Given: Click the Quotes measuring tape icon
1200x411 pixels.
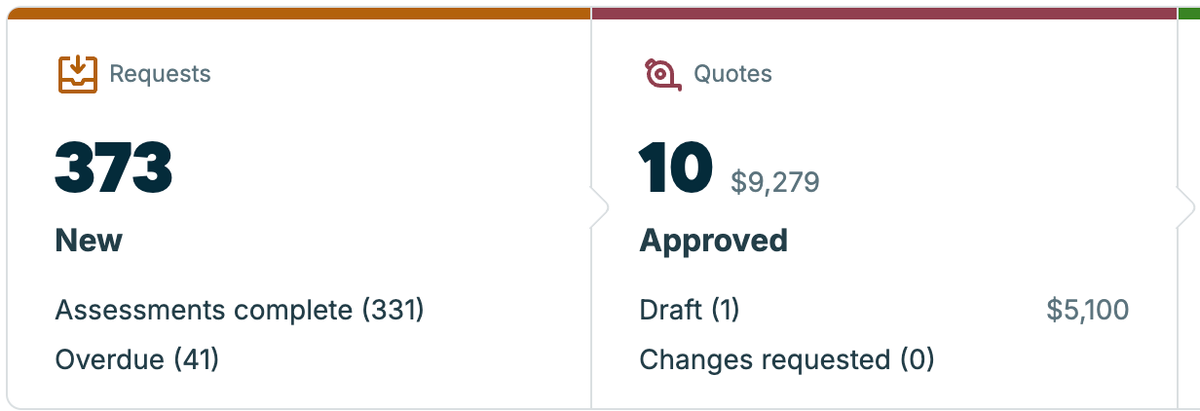Looking at the screenshot, I should coord(661,74).
